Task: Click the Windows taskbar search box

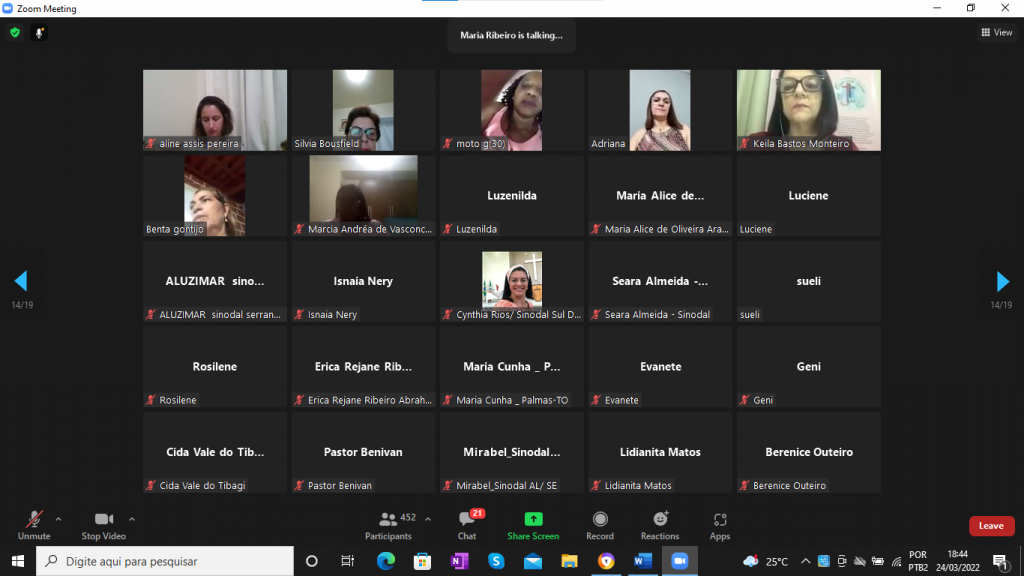Action: click(165, 561)
